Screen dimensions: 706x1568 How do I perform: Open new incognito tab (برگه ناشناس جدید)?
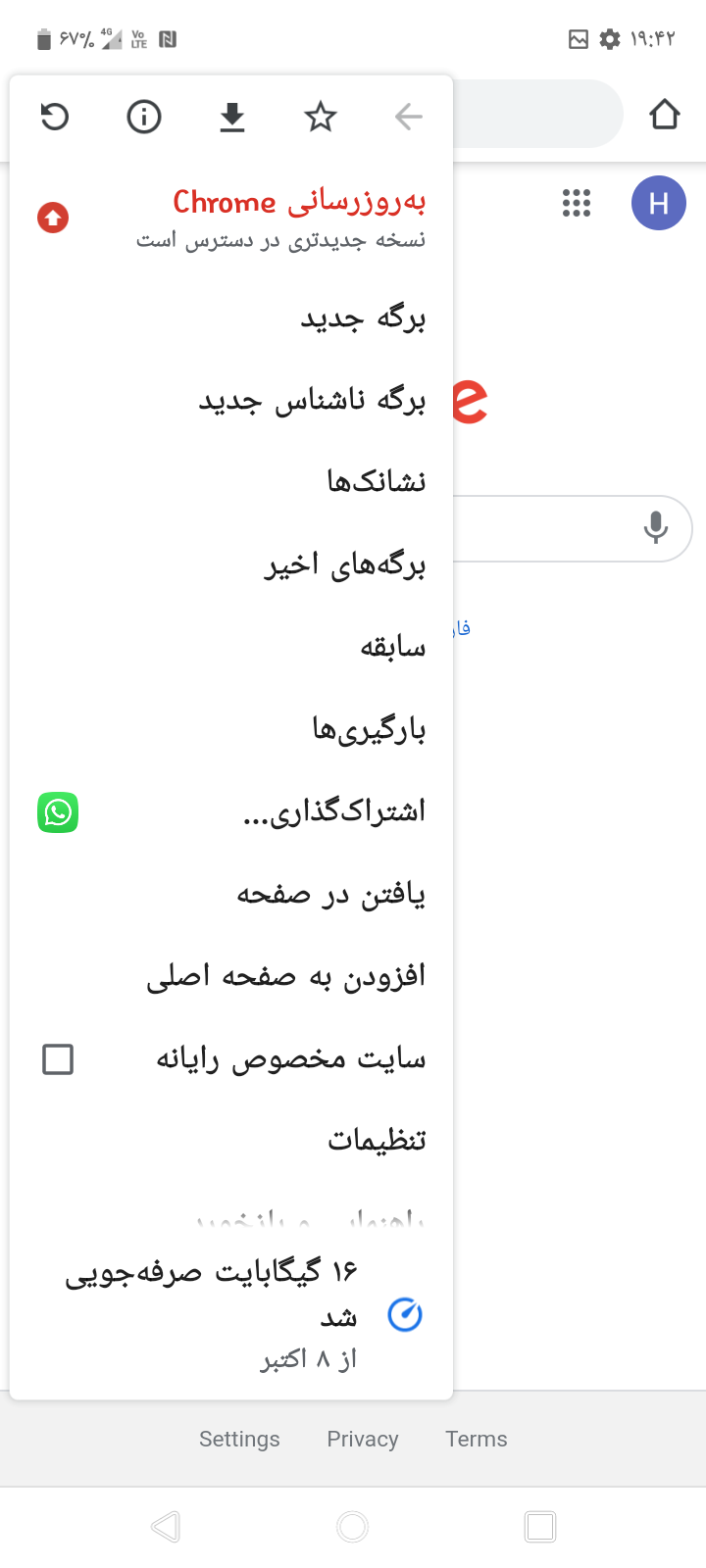point(312,401)
